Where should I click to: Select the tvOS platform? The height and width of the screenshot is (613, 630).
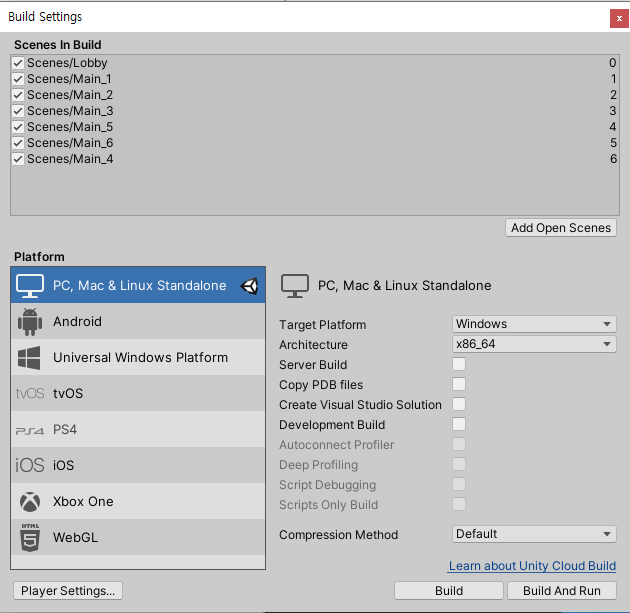tap(138, 393)
